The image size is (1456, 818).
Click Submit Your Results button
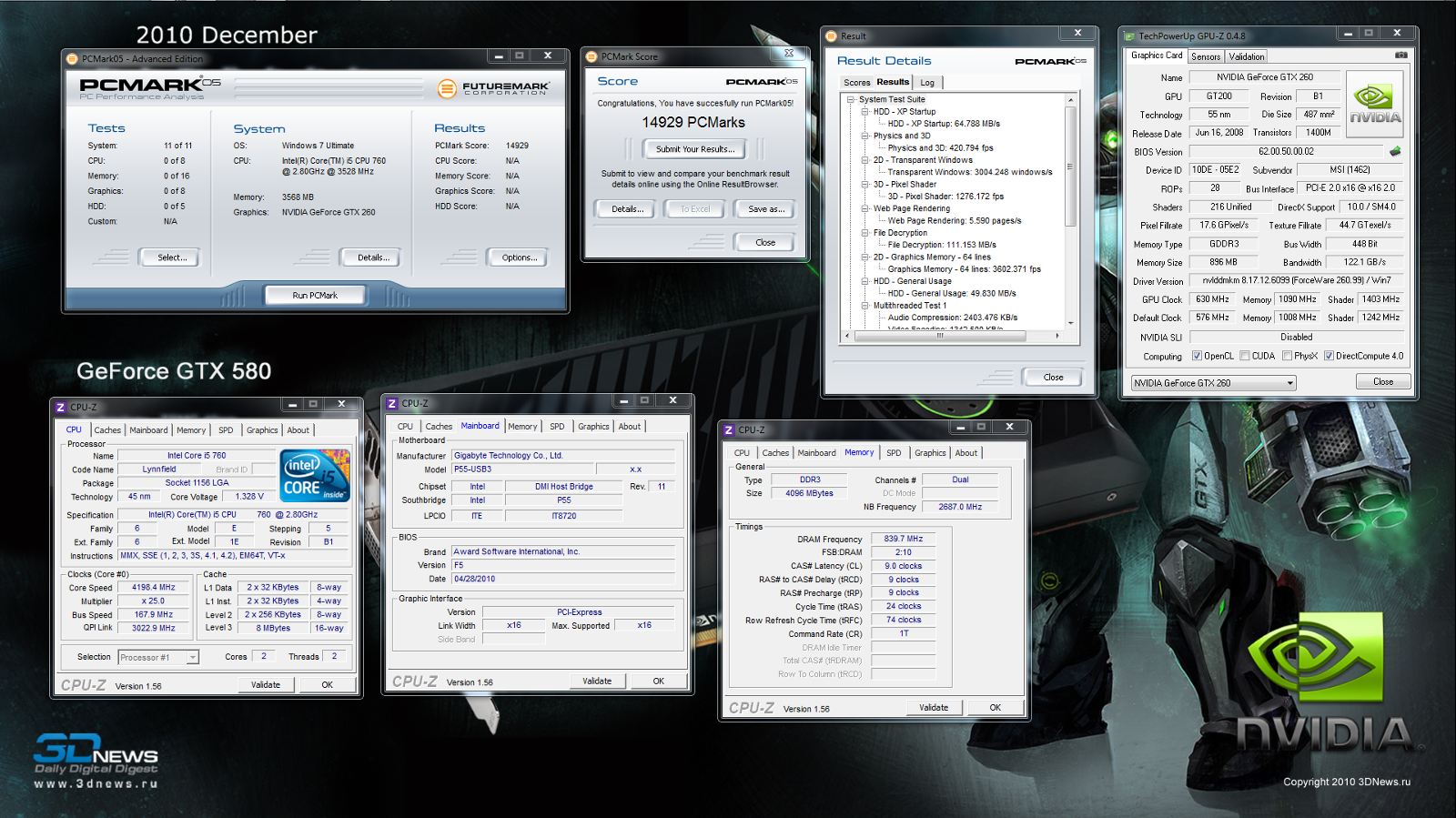pyautogui.click(x=695, y=149)
